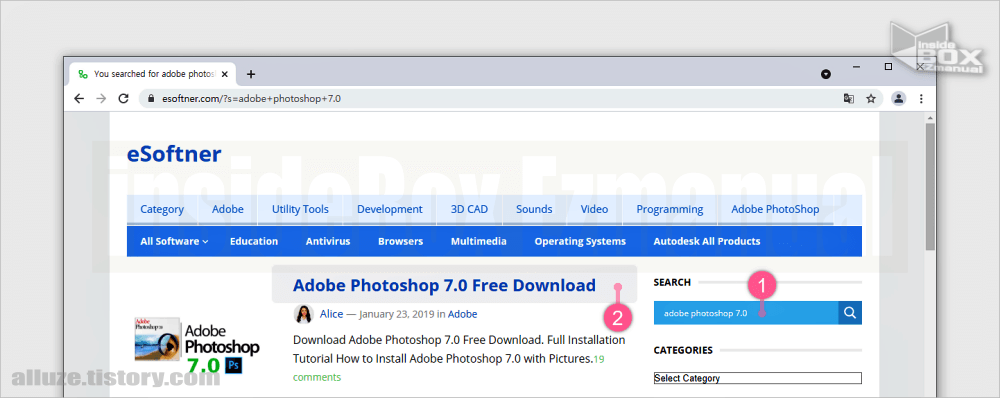
Task: Click the search field with 'adobe photoshop 7.0'
Action: 746,313
